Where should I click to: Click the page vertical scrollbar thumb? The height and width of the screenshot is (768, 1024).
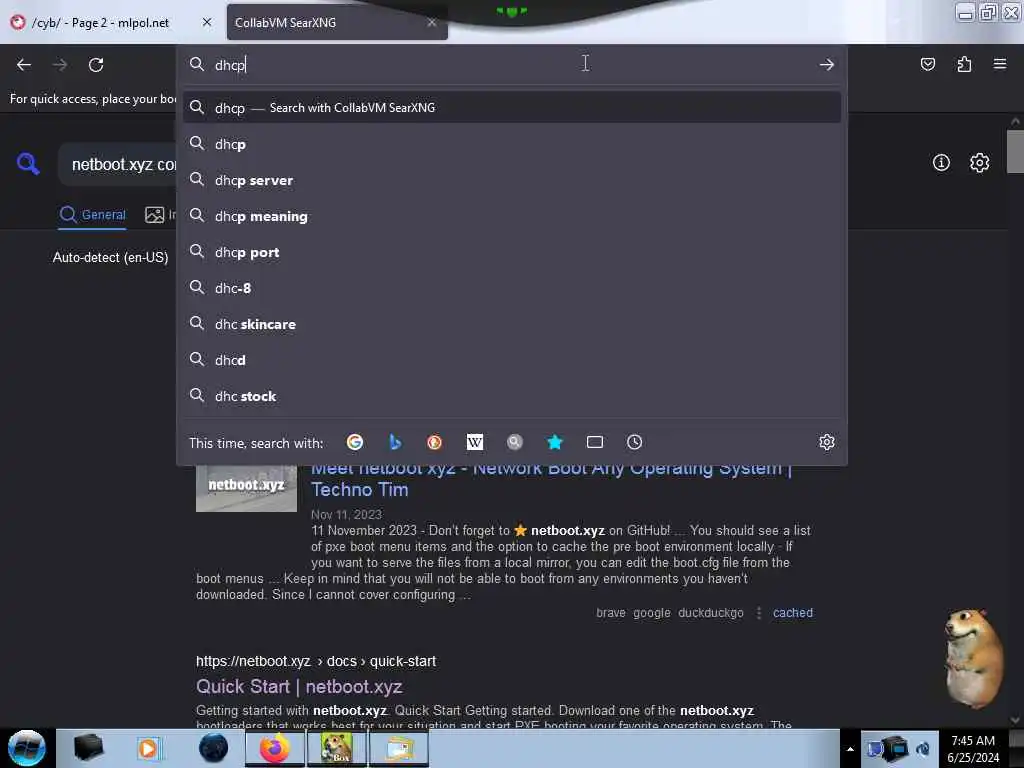[x=1015, y=152]
